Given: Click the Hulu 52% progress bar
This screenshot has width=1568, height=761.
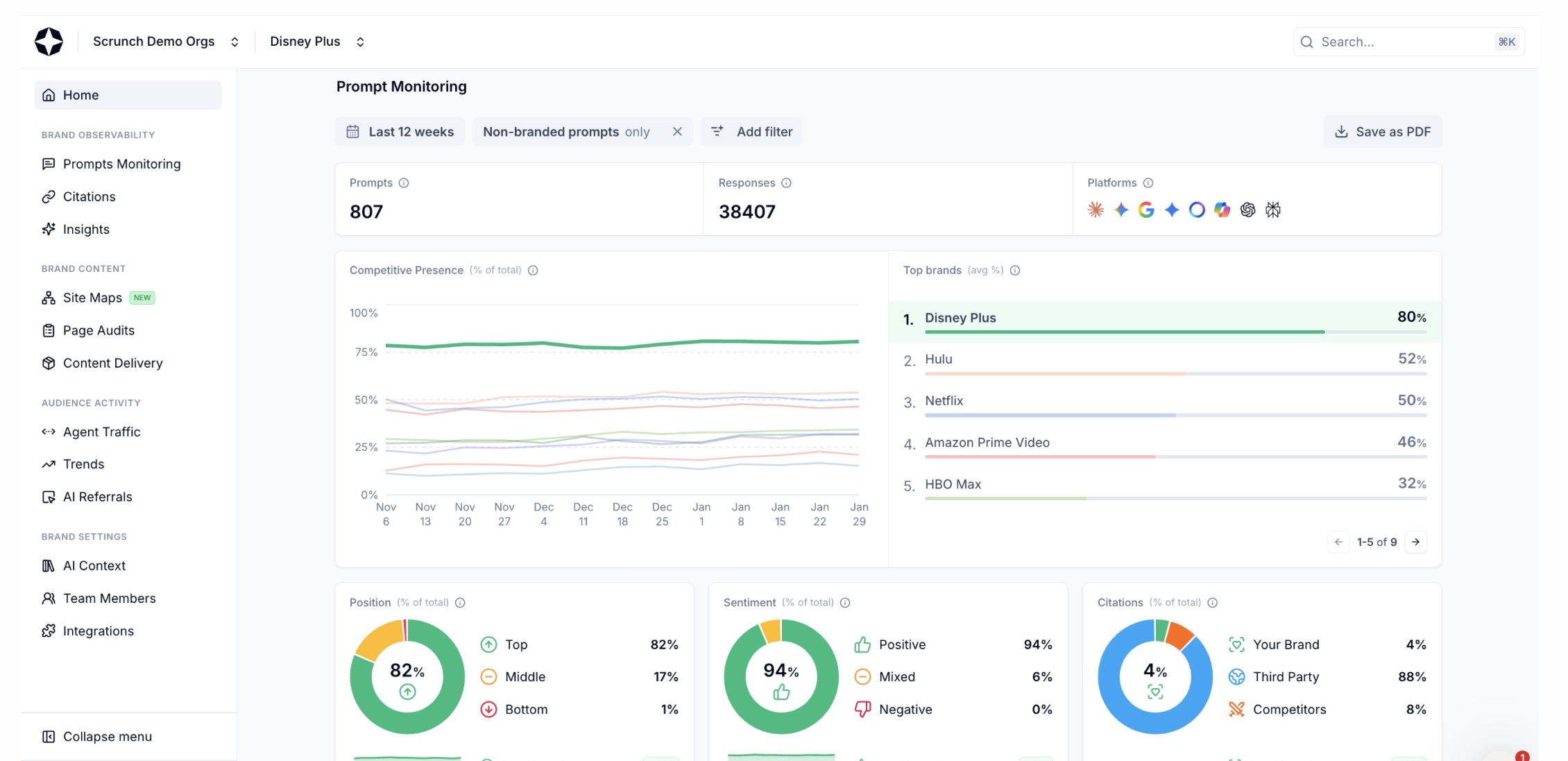Looking at the screenshot, I should [x=1176, y=374].
